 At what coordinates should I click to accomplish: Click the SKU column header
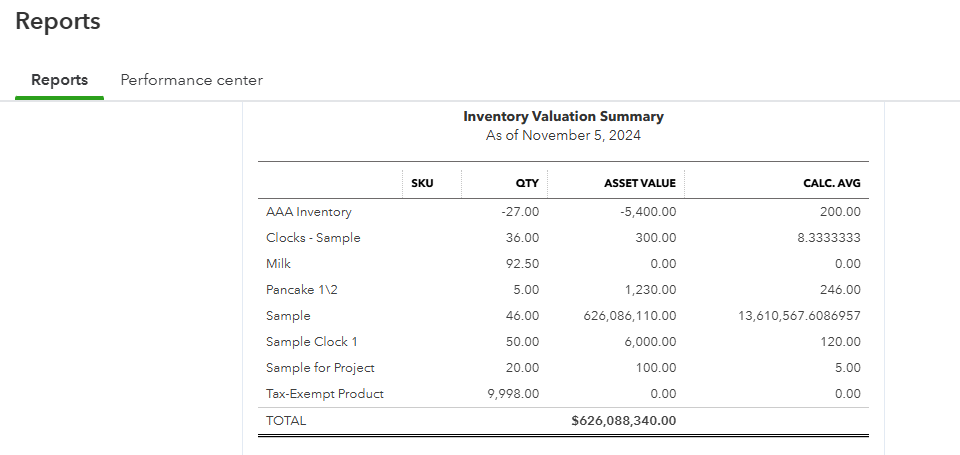click(422, 183)
